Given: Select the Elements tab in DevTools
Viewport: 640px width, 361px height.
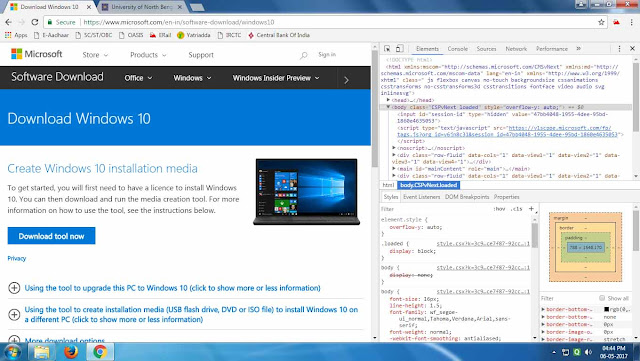Looking at the screenshot, I should (427, 49).
